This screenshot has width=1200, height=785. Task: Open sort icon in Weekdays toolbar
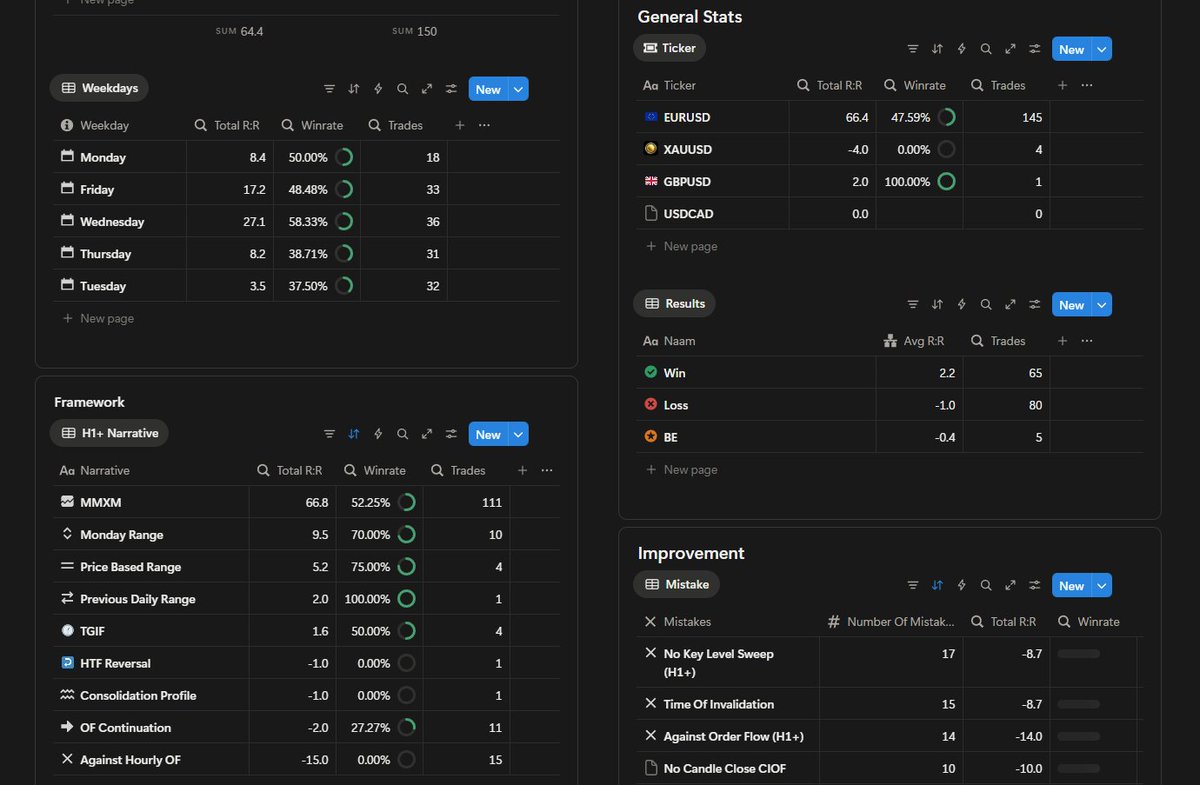pyautogui.click(x=354, y=89)
